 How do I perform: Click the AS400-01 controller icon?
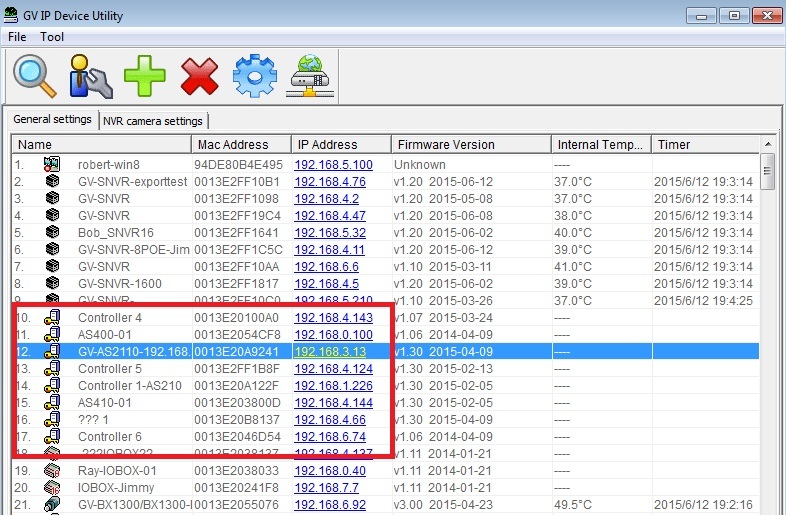click(52, 334)
